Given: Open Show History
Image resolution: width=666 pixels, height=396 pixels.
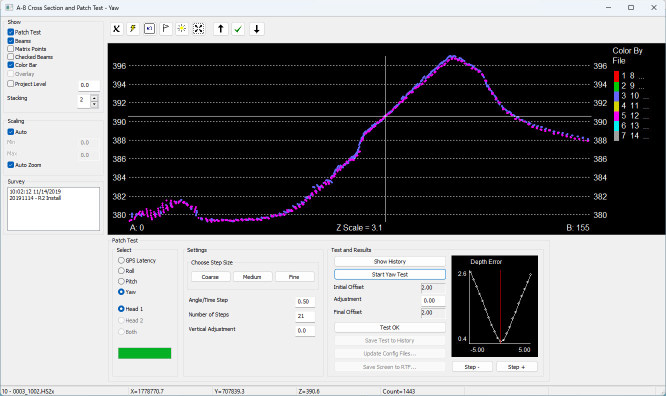Looking at the screenshot, I should point(389,261).
